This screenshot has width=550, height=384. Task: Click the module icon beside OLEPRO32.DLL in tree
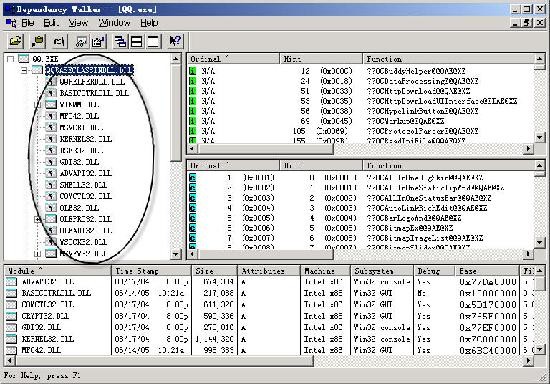coord(51,219)
